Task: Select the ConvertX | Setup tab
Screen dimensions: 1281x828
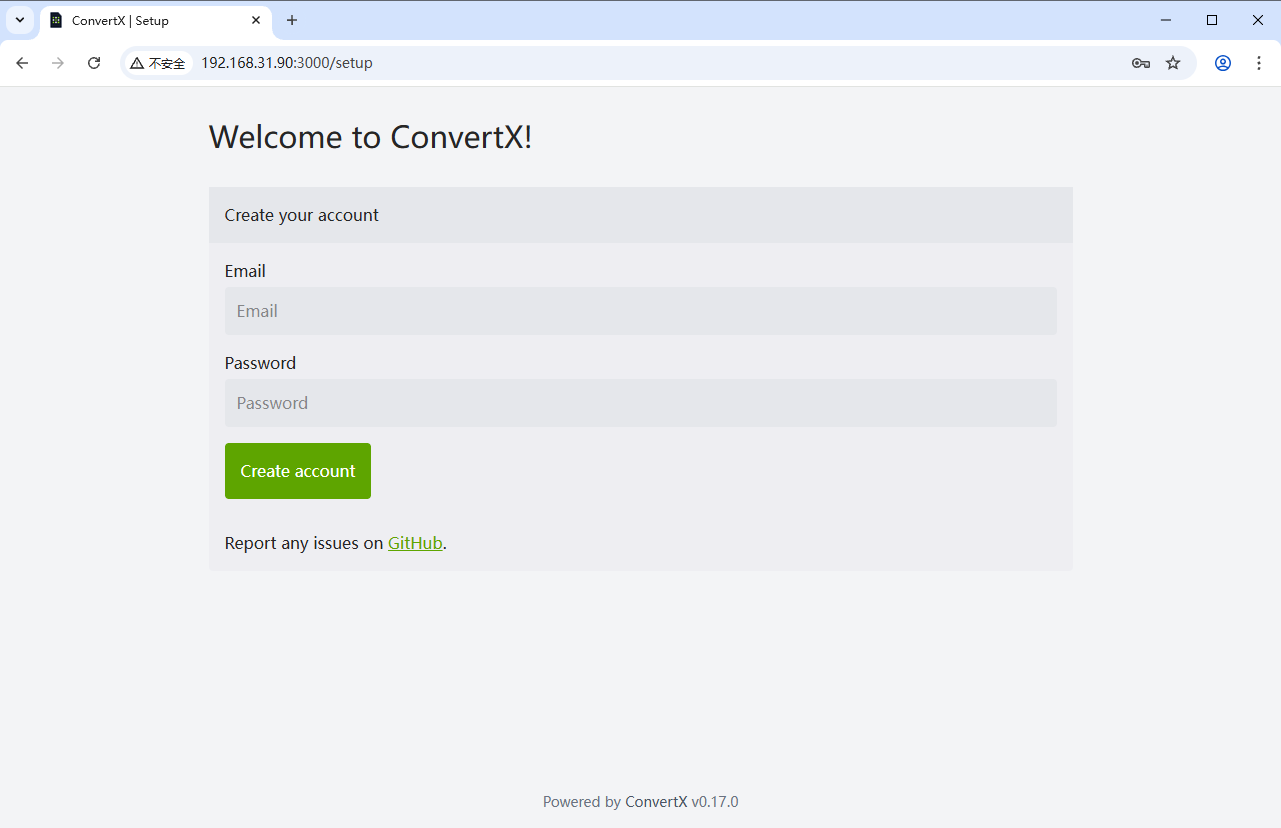Action: tap(156, 20)
